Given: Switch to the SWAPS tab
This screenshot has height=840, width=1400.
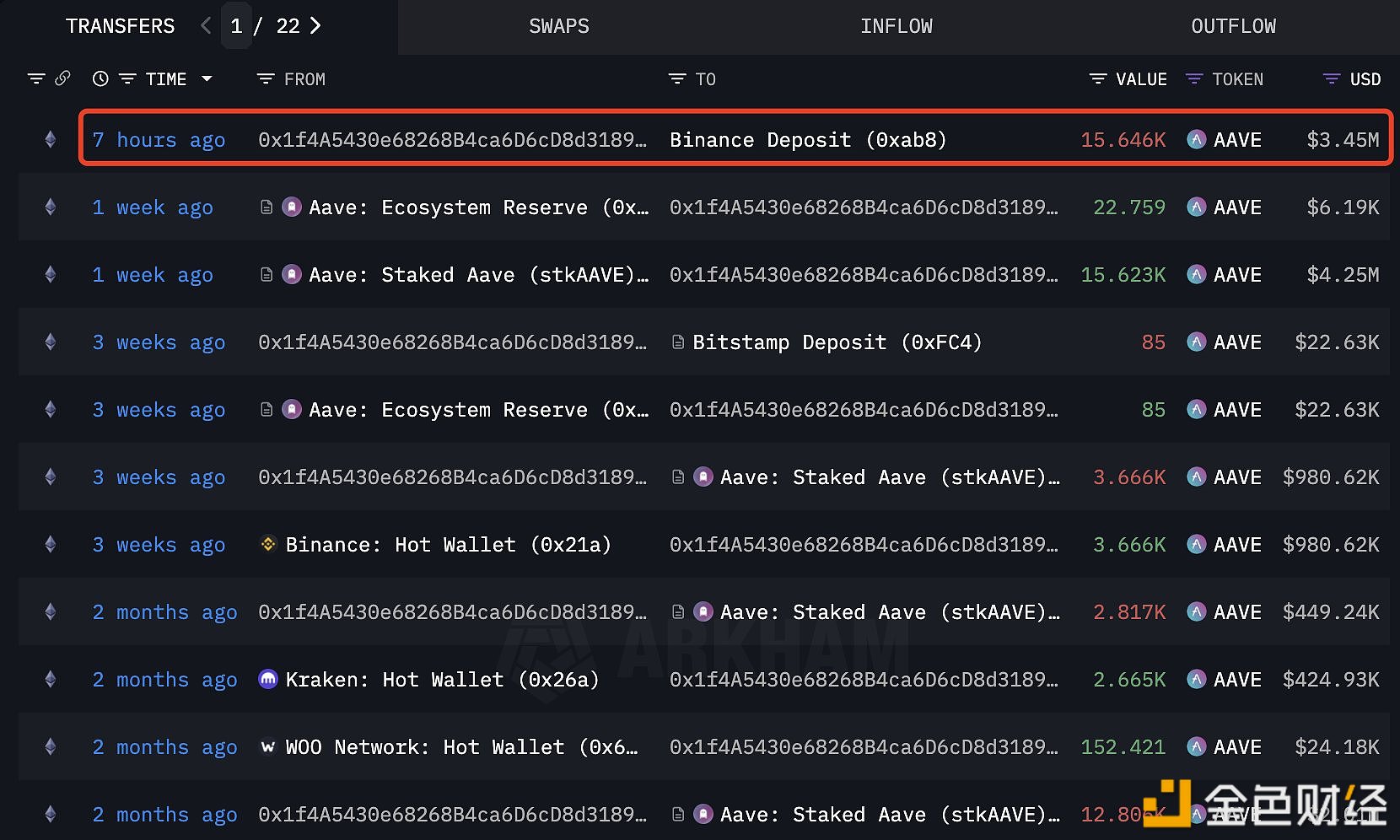Looking at the screenshot, I should [x=558, y=26].
